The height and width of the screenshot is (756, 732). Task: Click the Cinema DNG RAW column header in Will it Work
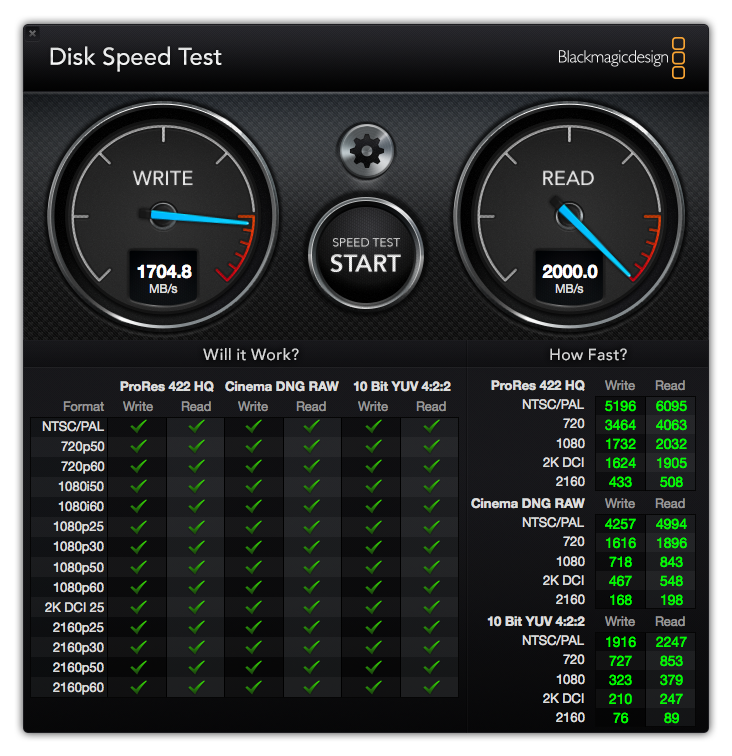(282, 387)
